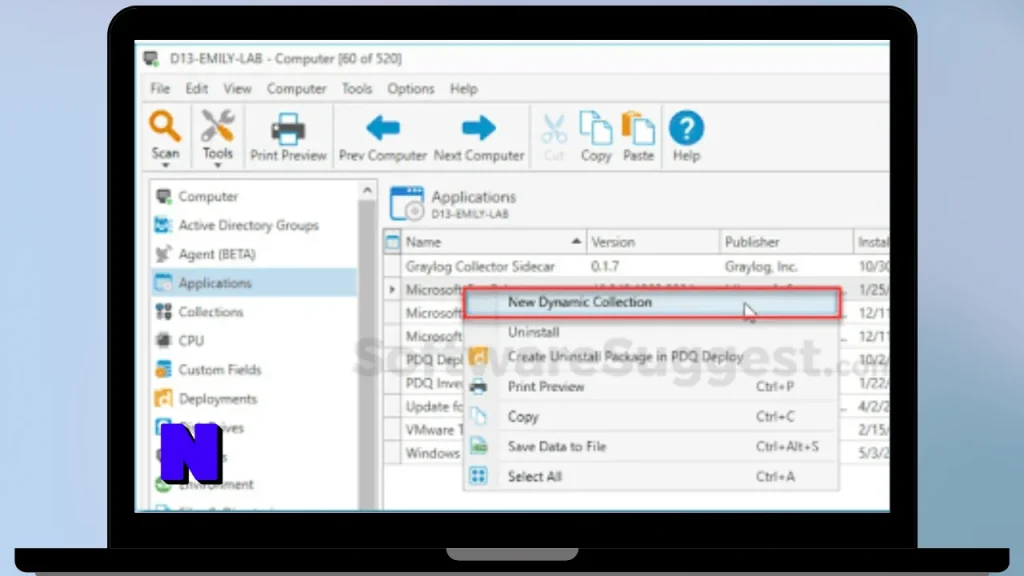
Task: Click the 0.1.7 version cell
Action: pos(605,266)
